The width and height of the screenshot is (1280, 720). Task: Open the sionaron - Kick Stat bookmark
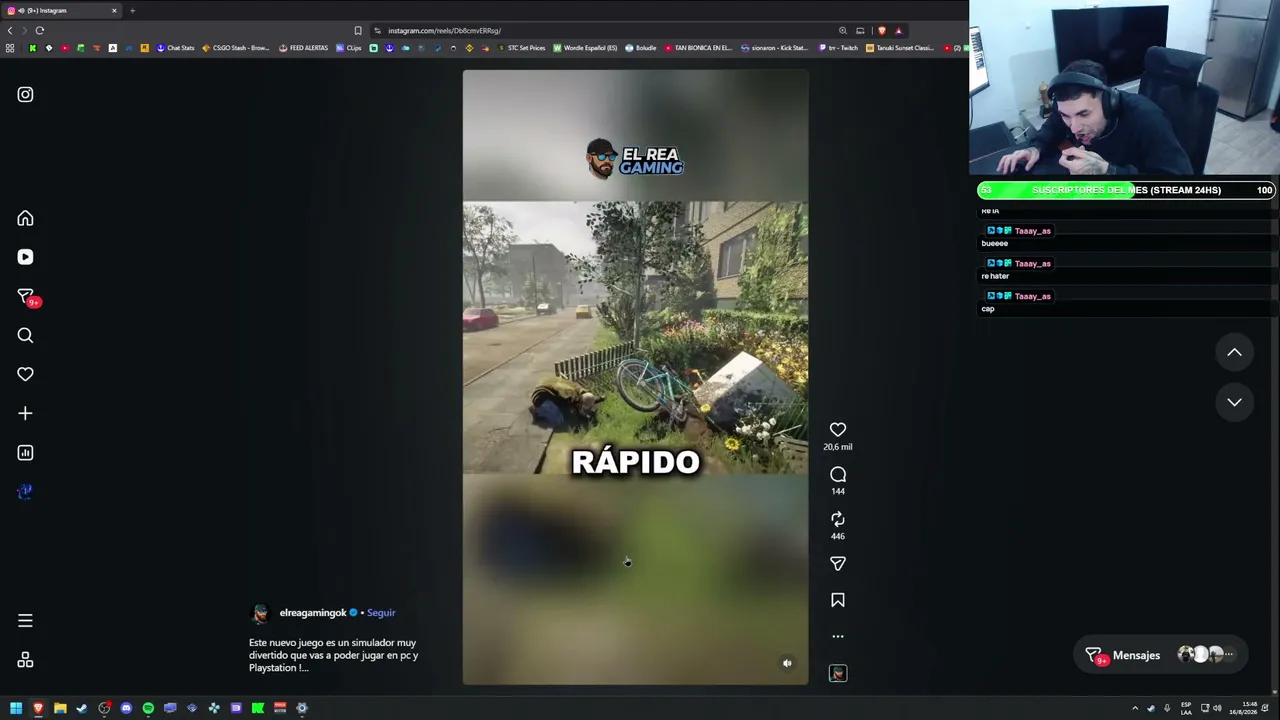pyautogui.click(x=775, y=48)
